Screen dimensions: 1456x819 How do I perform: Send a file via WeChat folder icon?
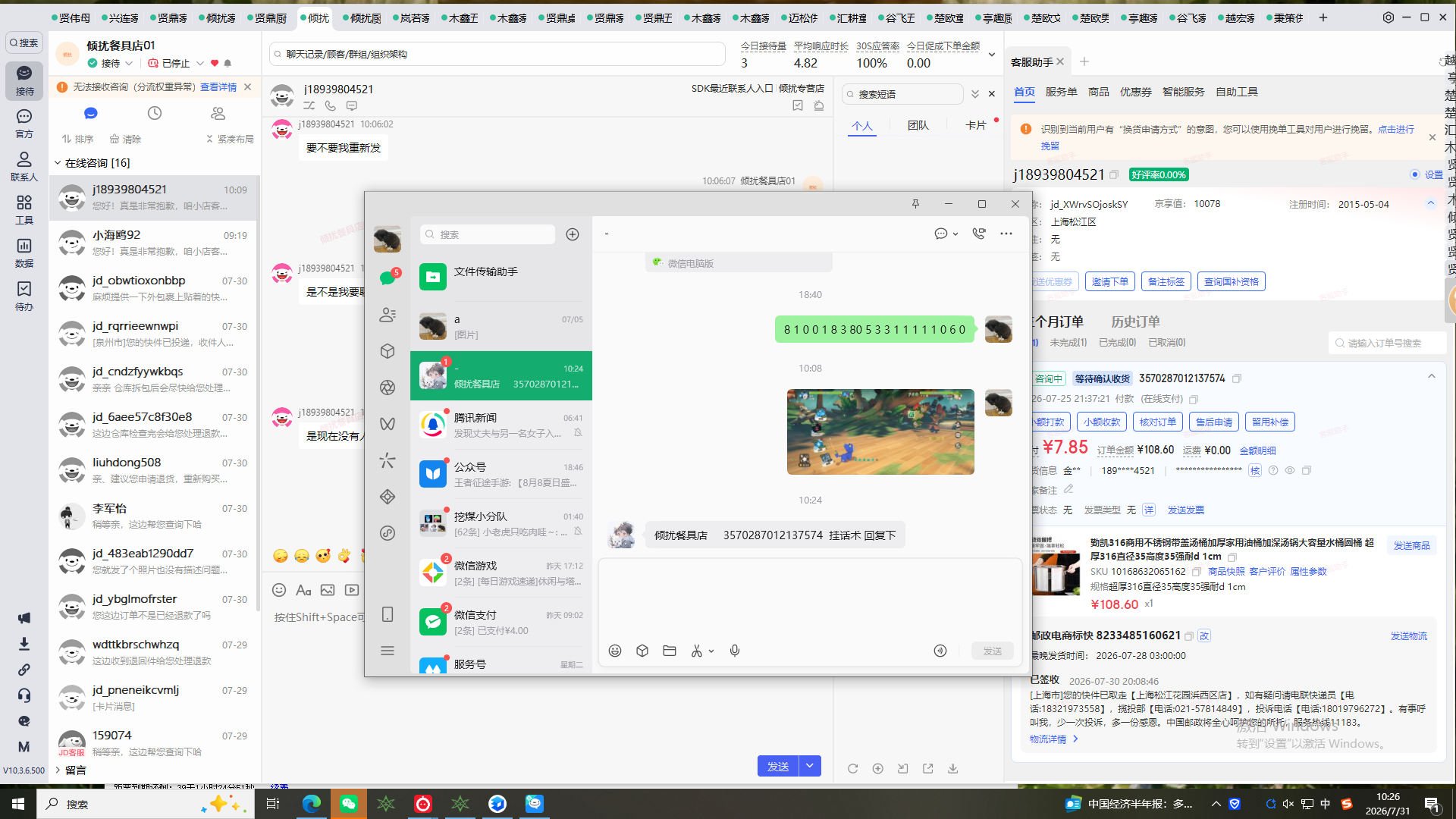tap(670, 651)
